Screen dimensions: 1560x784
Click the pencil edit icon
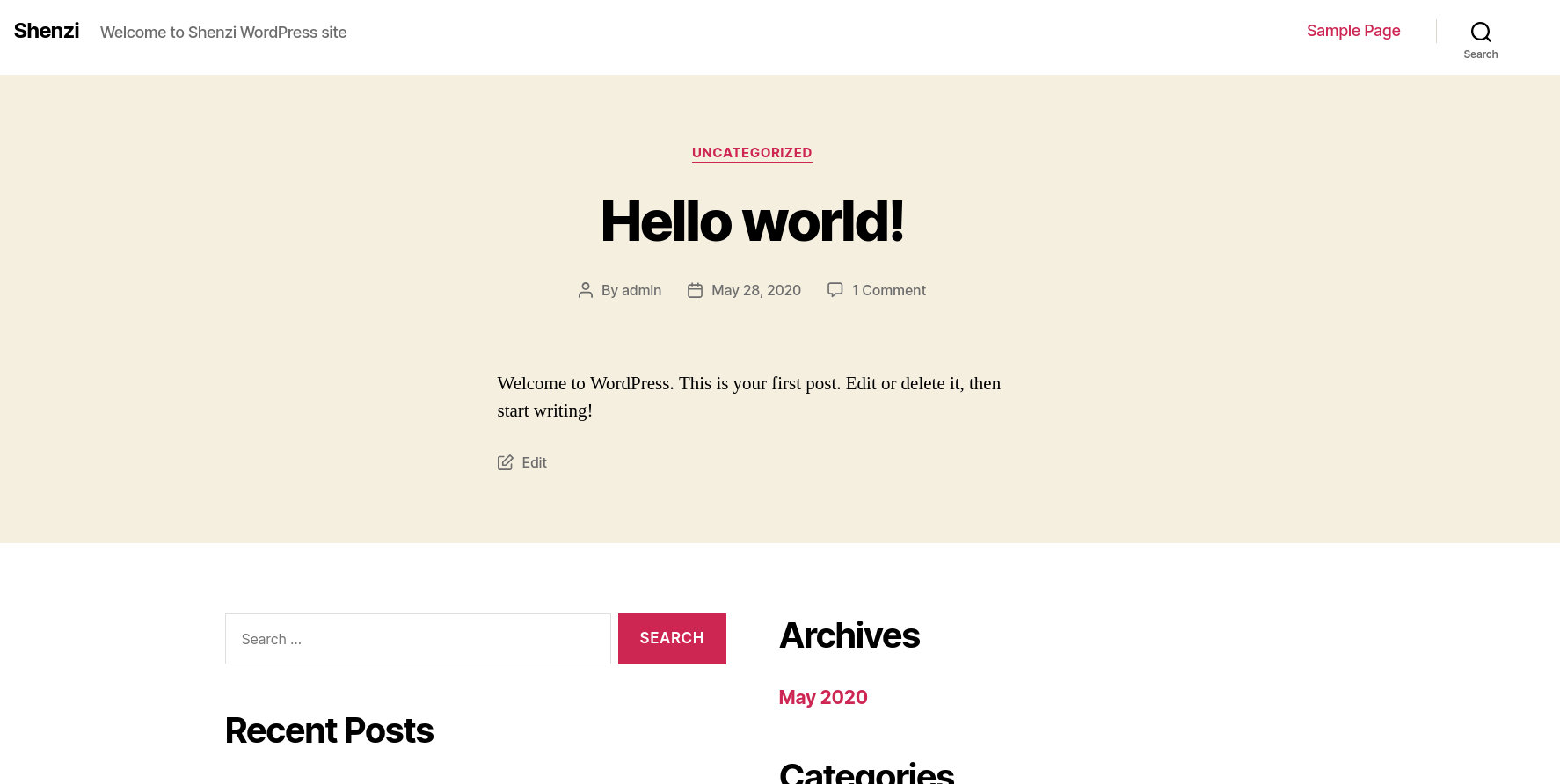point(505,462)
